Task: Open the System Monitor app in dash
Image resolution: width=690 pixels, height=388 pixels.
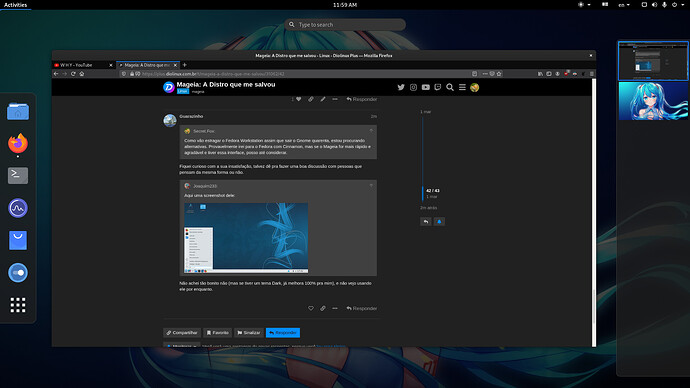Action: (x=18, y=208)
